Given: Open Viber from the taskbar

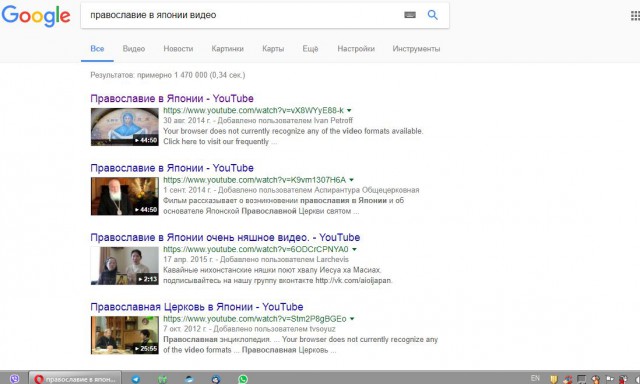Looking at the screenshot, I should pos(14,379).
